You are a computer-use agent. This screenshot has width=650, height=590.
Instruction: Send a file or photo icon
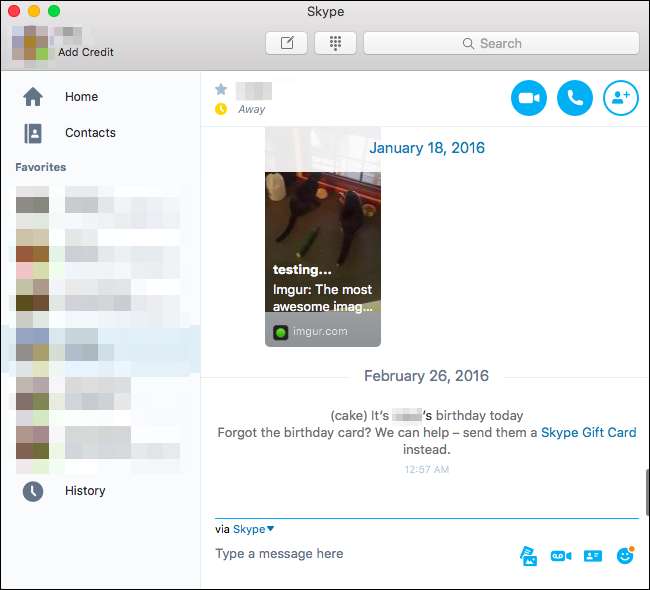click(529, 556)
